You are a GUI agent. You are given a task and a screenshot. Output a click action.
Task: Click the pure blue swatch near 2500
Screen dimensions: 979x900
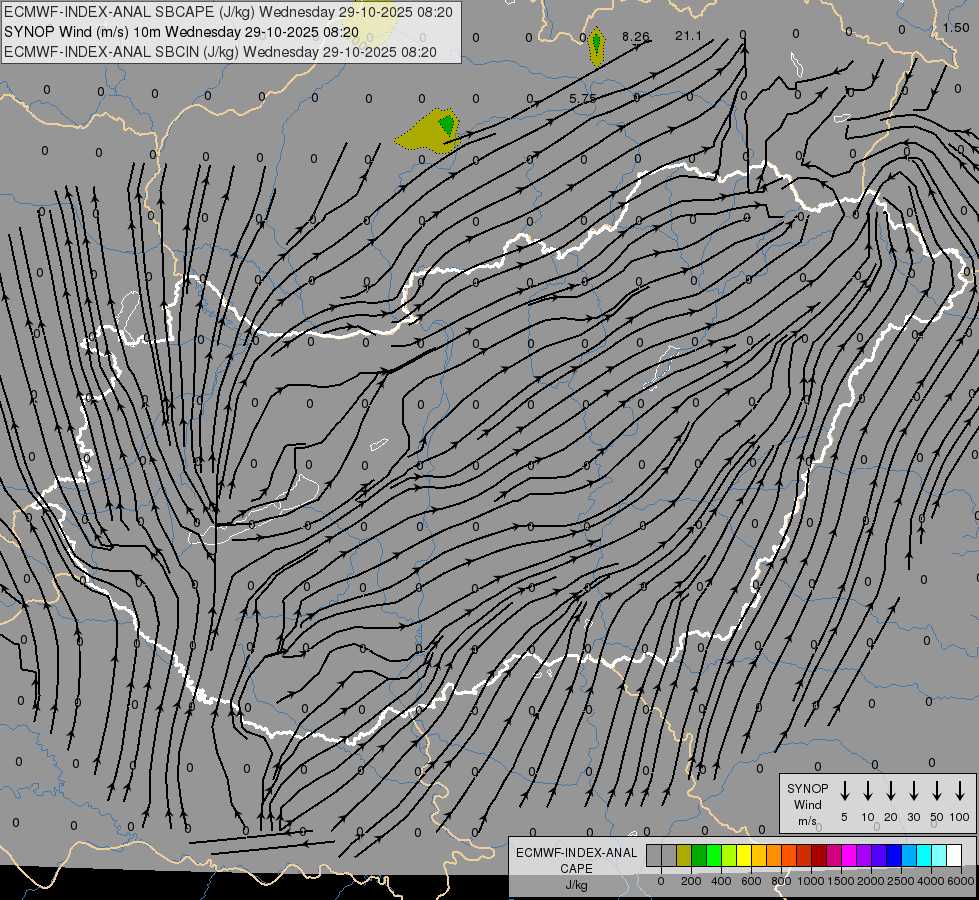pyautogui.click(x=894, y=855)
